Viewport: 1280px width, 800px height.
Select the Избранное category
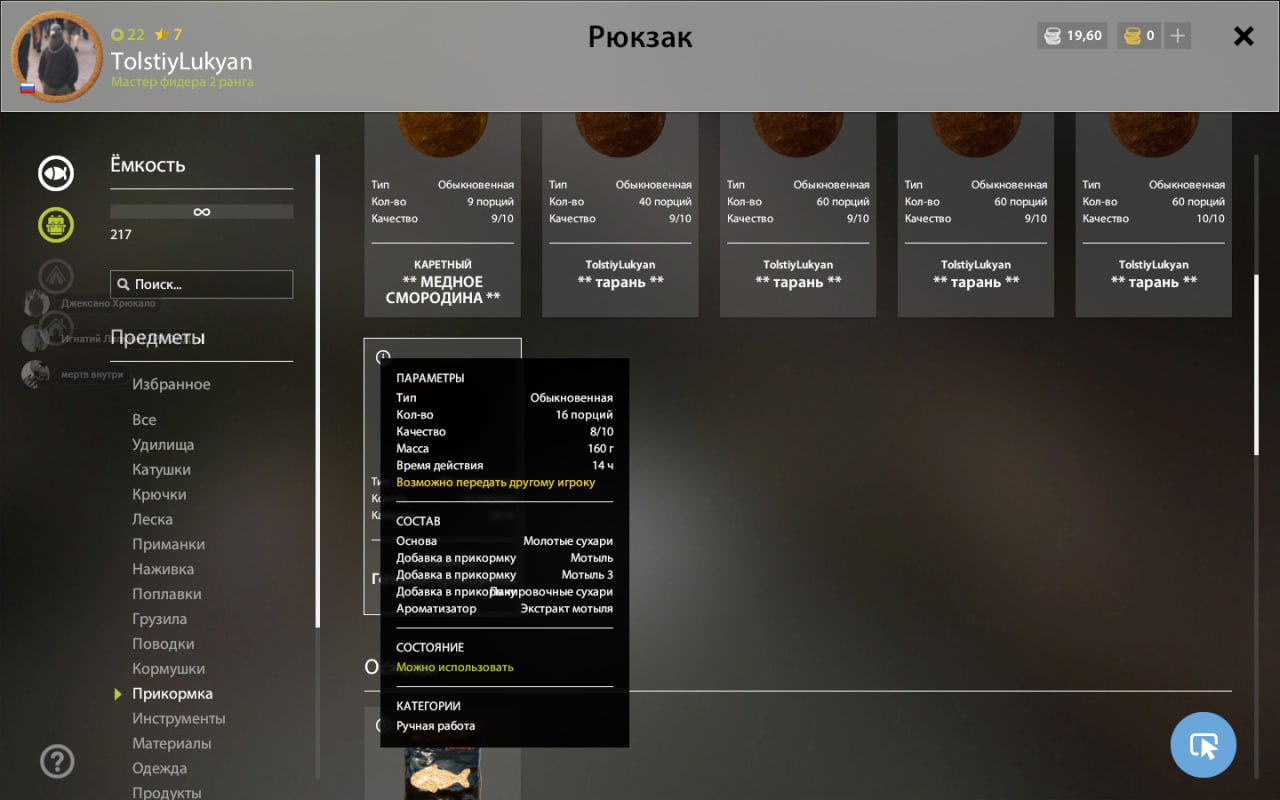[171, 384]
